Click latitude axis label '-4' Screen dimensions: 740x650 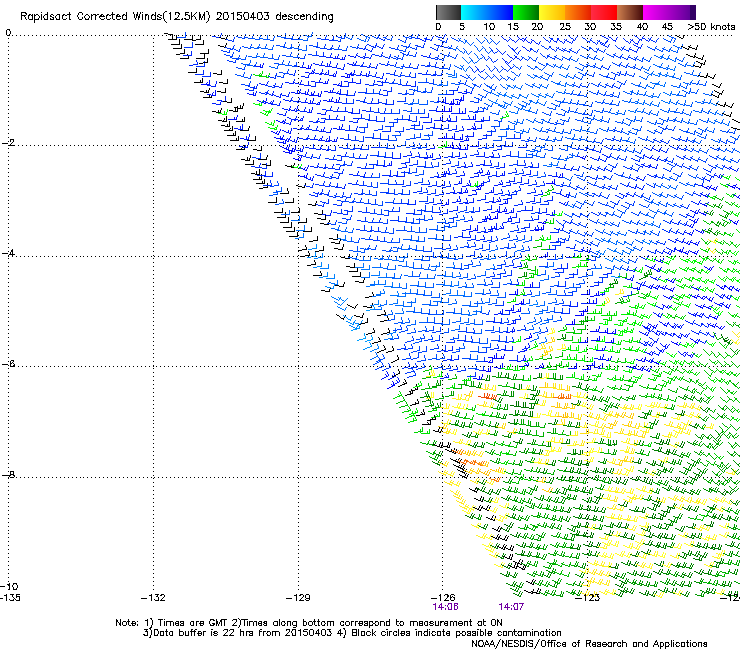[x=8, y=253]
